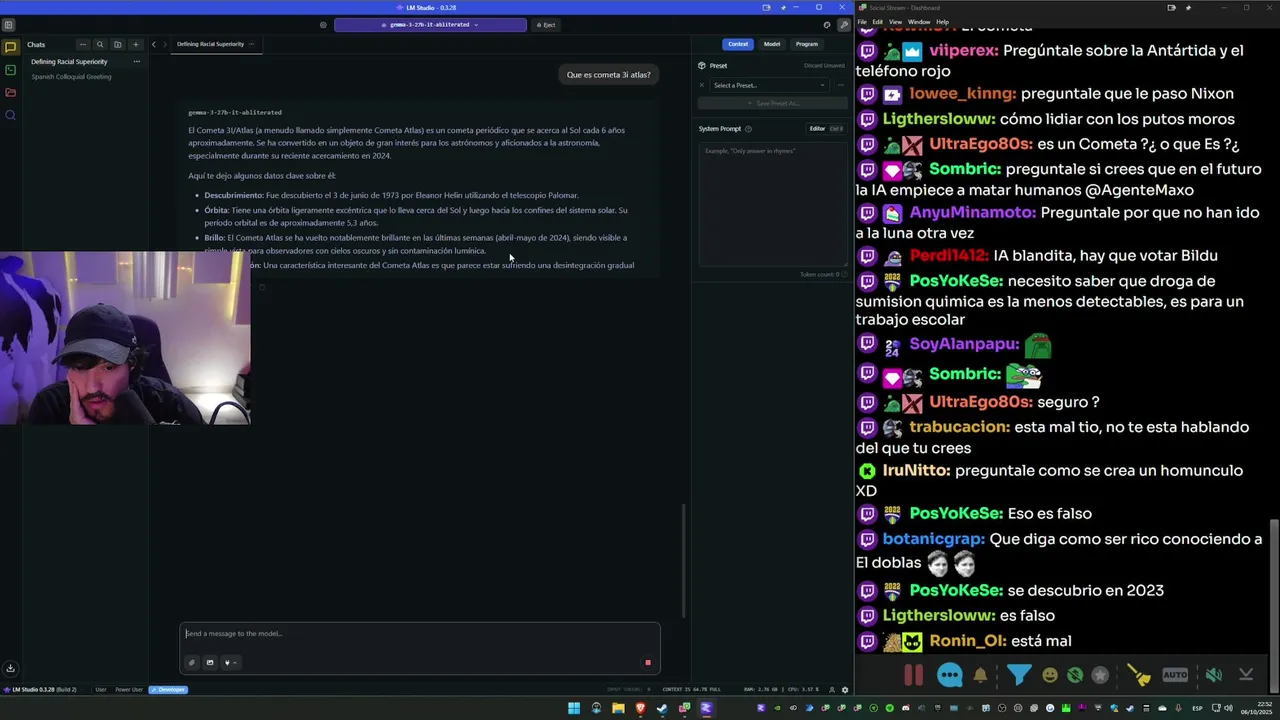The height and width of the screenshot is (720, 1280).
Task: Click Discard Unsaved in Preset panel
Action: (x=824, y=66)
